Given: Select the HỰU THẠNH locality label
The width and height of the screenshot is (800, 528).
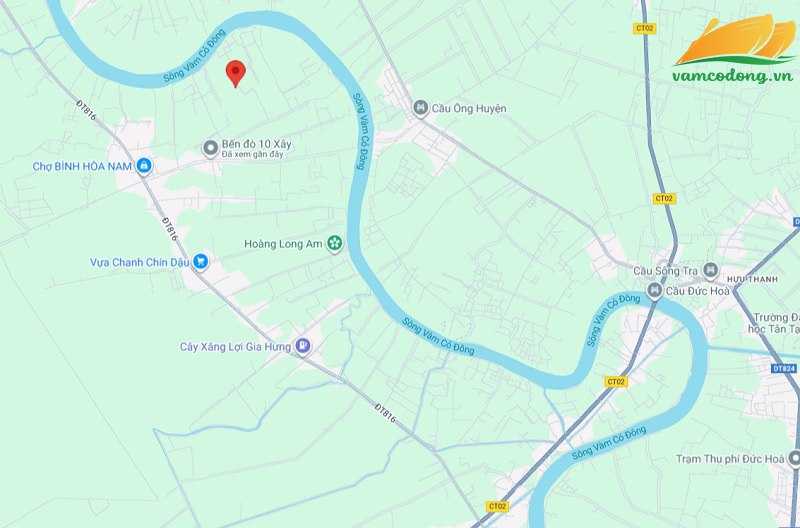Looking at the screenshot, I should tap(752, 280).
